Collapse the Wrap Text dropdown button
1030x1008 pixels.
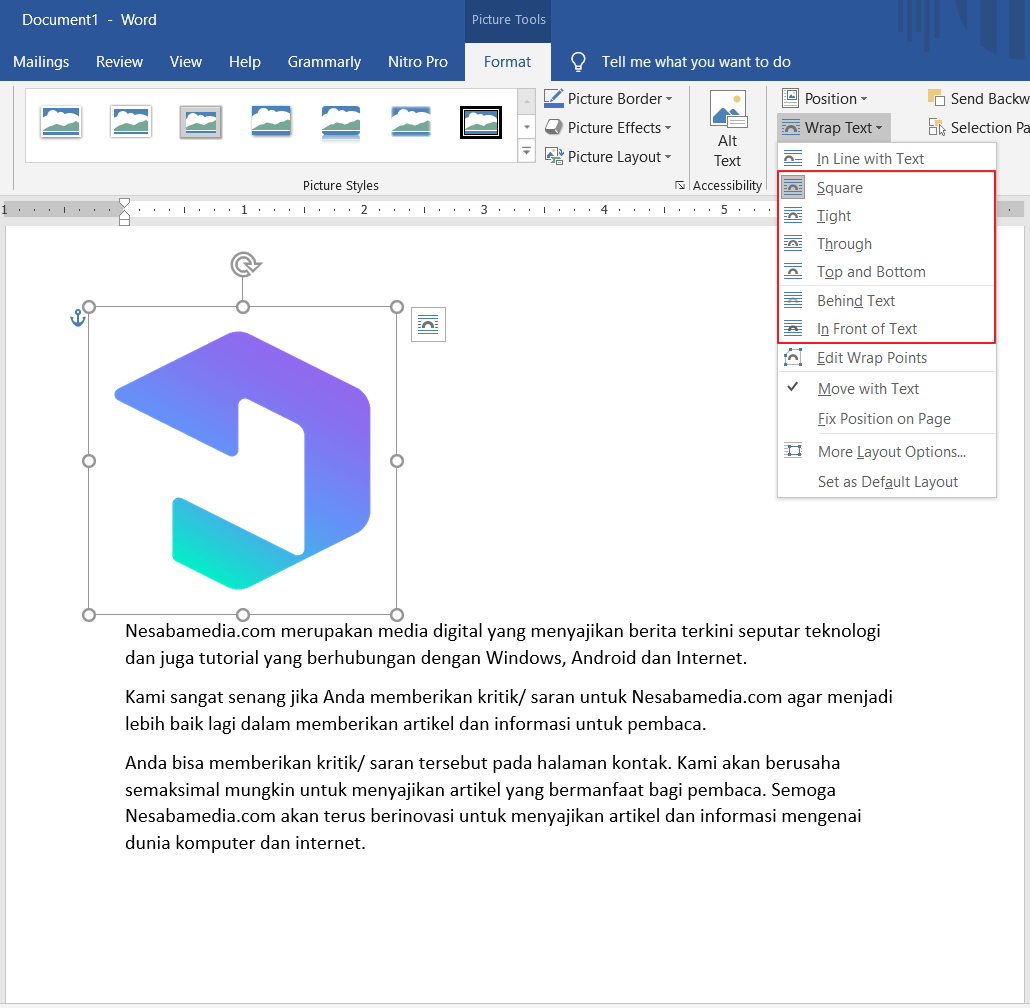pos(834,127)
